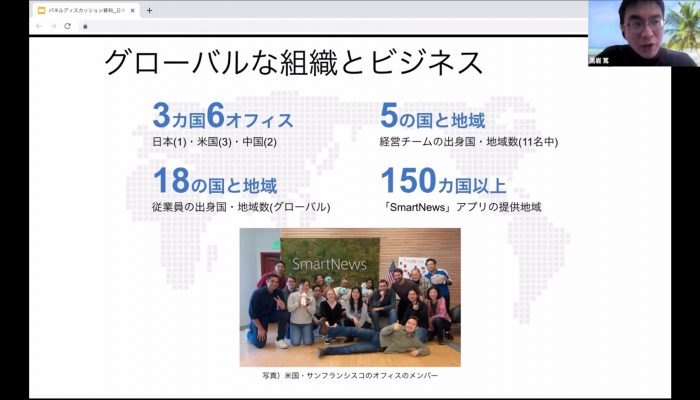Open site info via the lock icon
Image resolution: width=700 pixels, height=400 pixels.
point(85,26)
